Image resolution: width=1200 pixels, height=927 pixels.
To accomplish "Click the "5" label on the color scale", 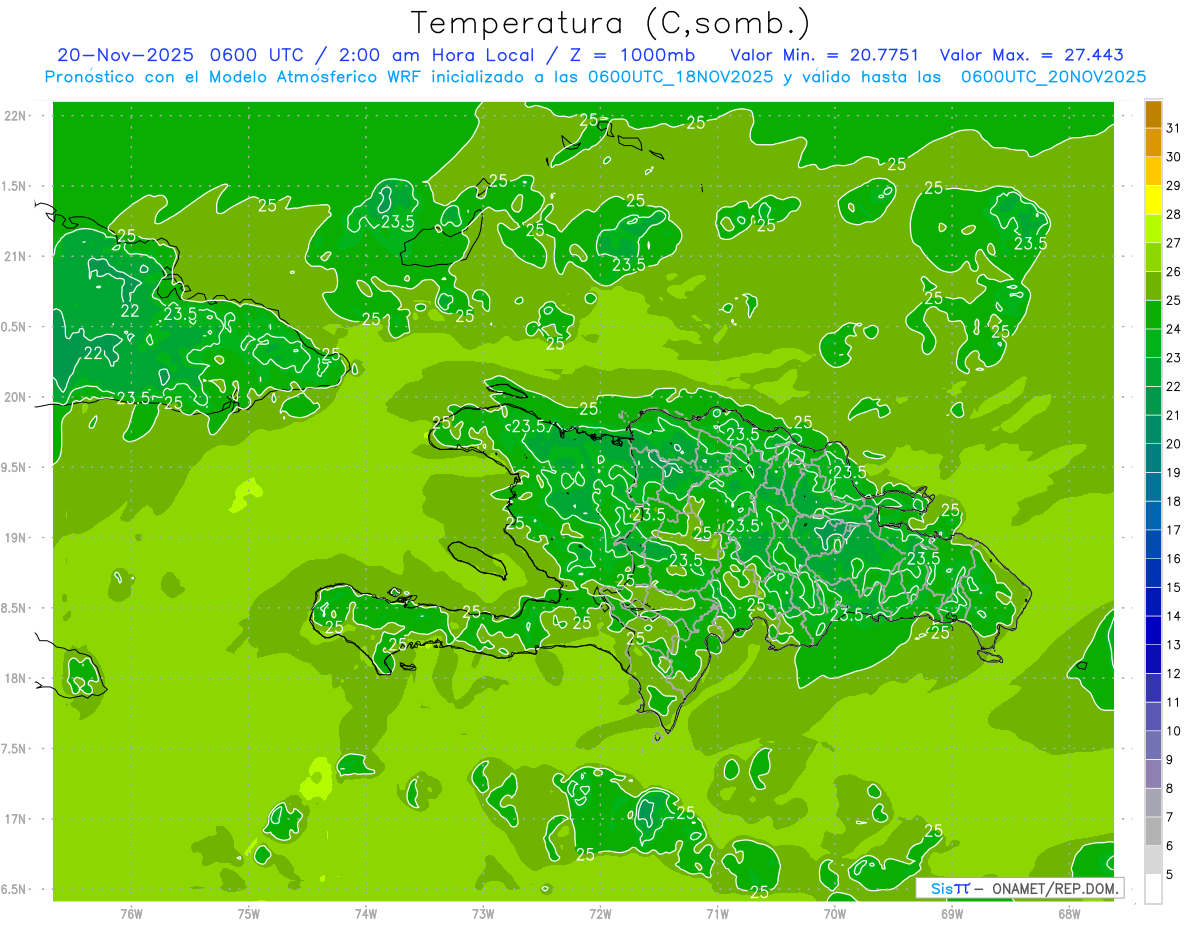I will (x=1170, y=875).
